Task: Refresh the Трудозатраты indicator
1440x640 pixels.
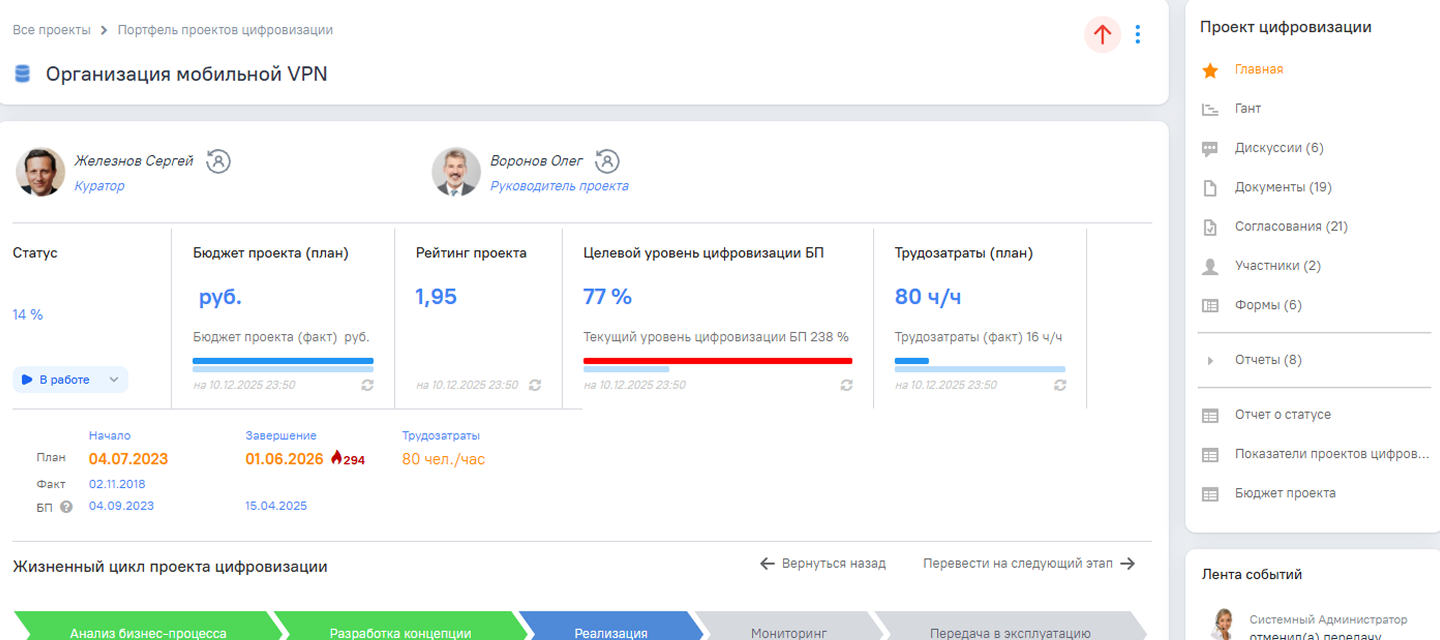Action: [x=1060, y=385]
